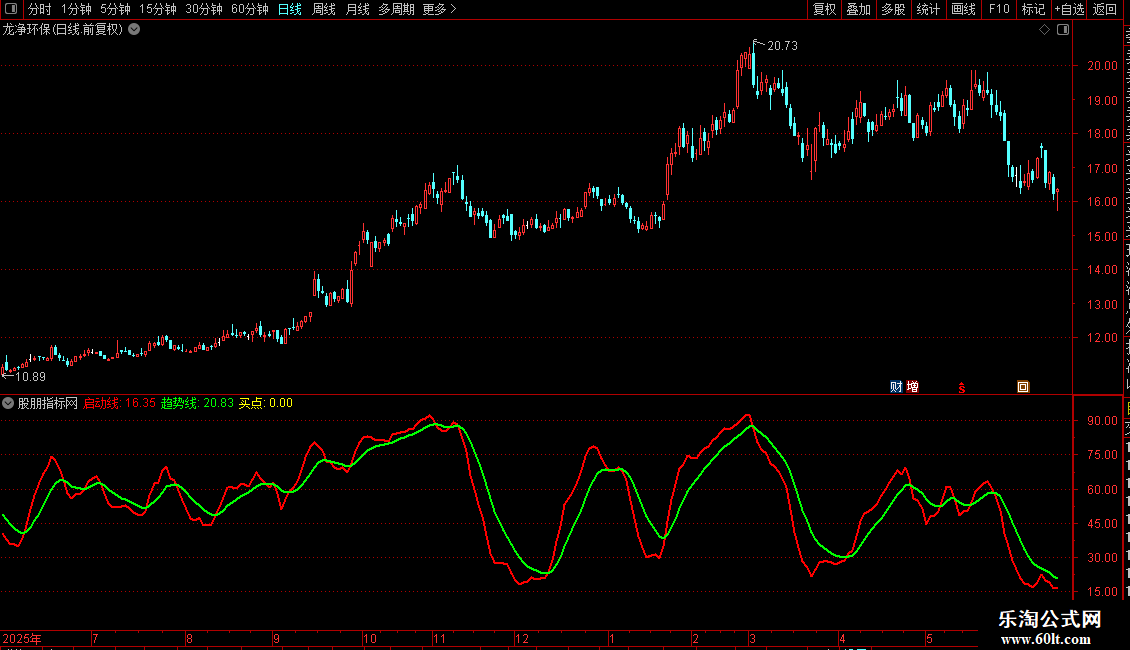Click the diamond marker icon above the chart
The image size is (1130, 650).
pyautogui.click(x=1044, y=30)
